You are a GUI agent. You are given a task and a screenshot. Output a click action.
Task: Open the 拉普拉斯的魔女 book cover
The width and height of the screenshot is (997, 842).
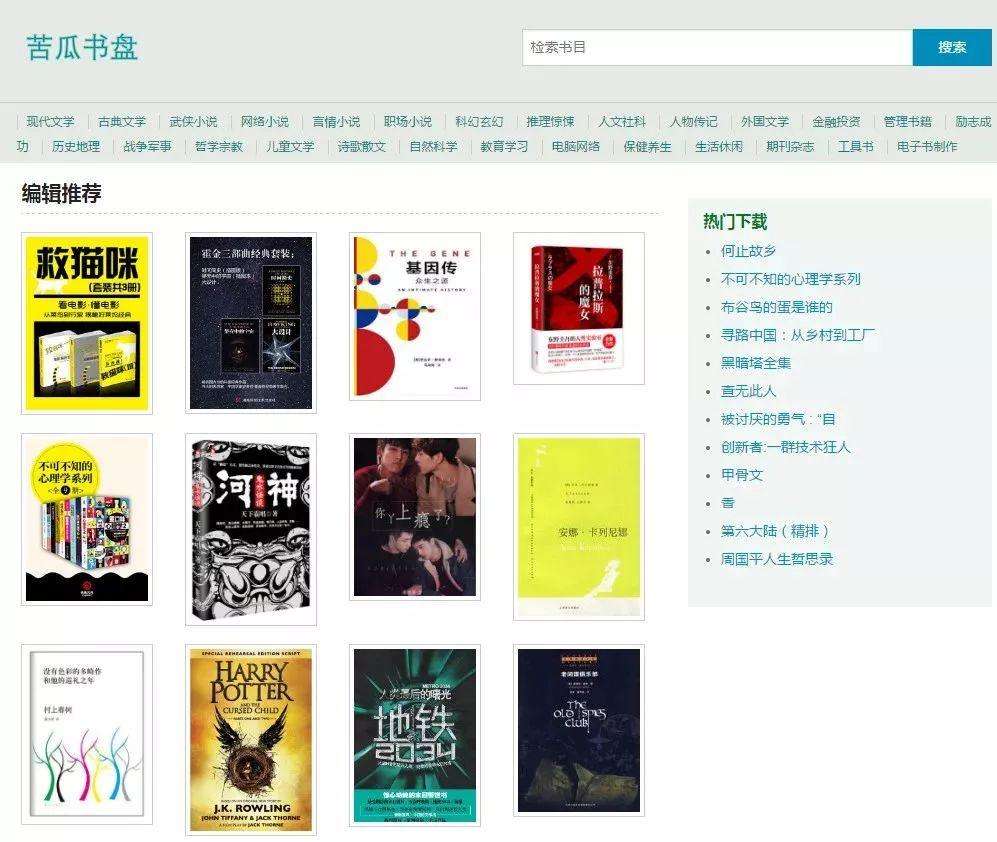(x=578, y=308)
